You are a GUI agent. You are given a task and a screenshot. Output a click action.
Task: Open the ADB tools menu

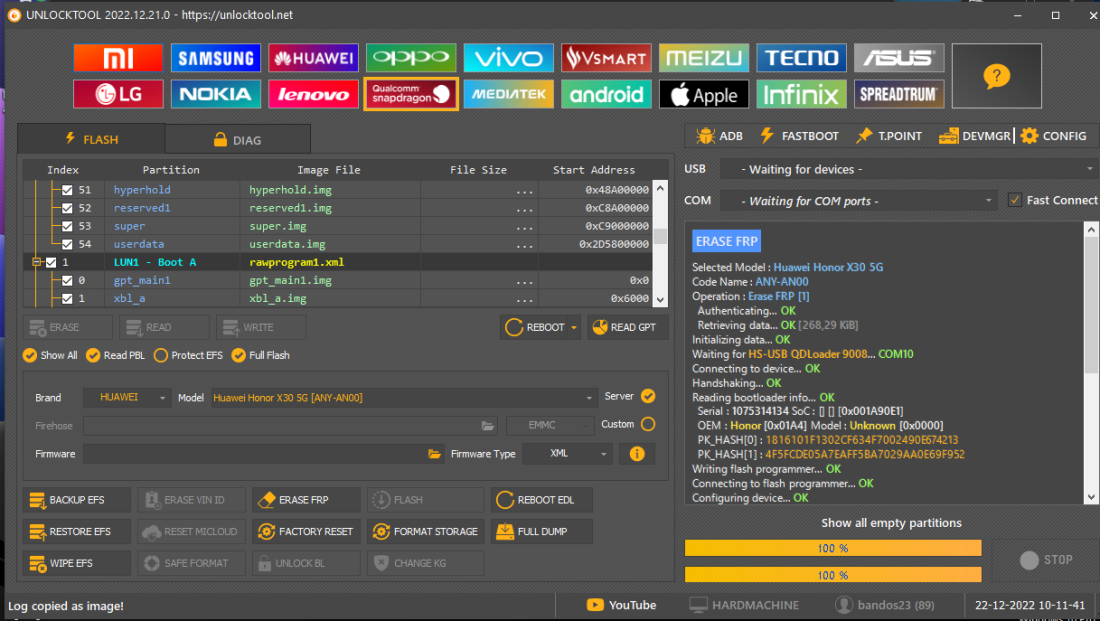(719, 136)
